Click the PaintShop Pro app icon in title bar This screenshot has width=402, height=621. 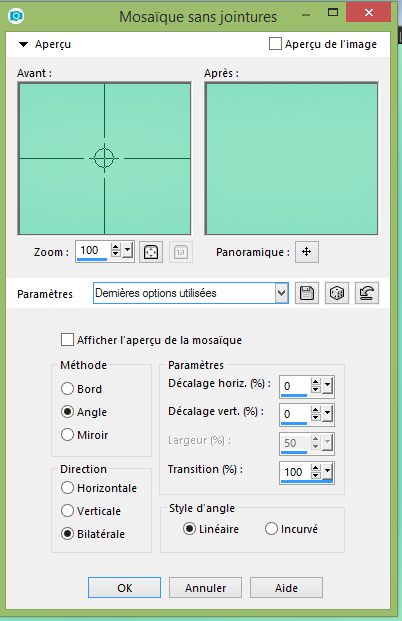coord(16,16)
